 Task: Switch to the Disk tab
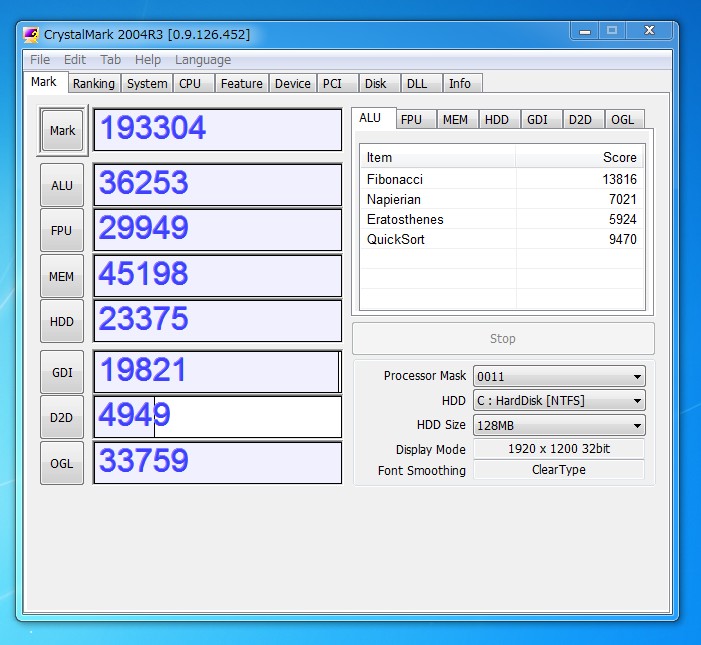[x=379, y=84]
